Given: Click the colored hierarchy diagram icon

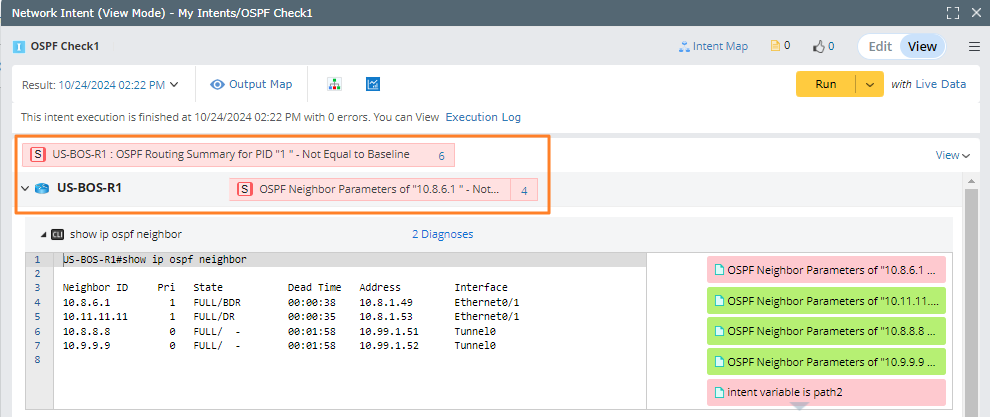Looking at the screenshot, I should 335,84.
